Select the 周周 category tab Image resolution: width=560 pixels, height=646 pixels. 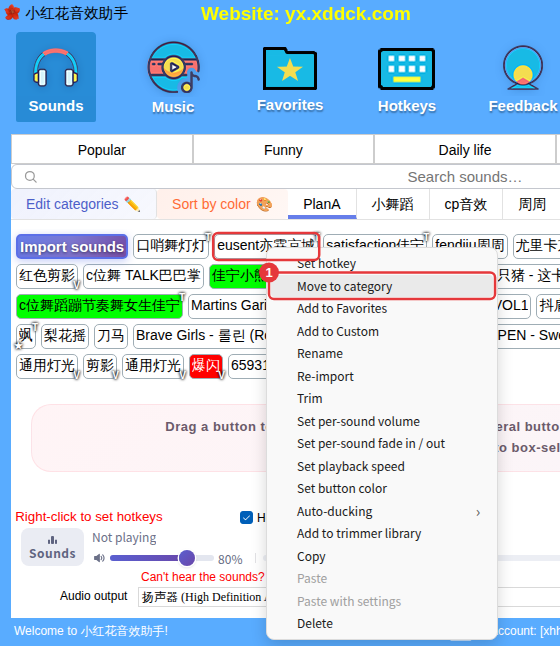coord(532,204)
